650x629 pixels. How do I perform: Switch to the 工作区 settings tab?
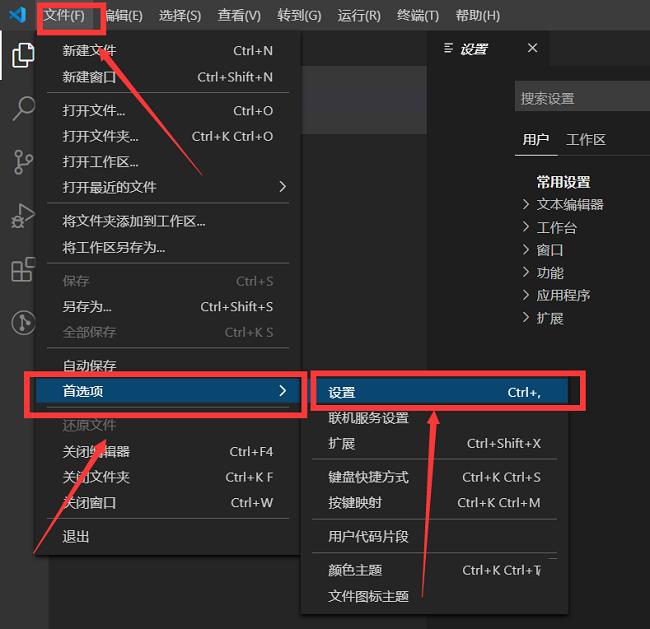pyautogui.click(x=585, y=140)
